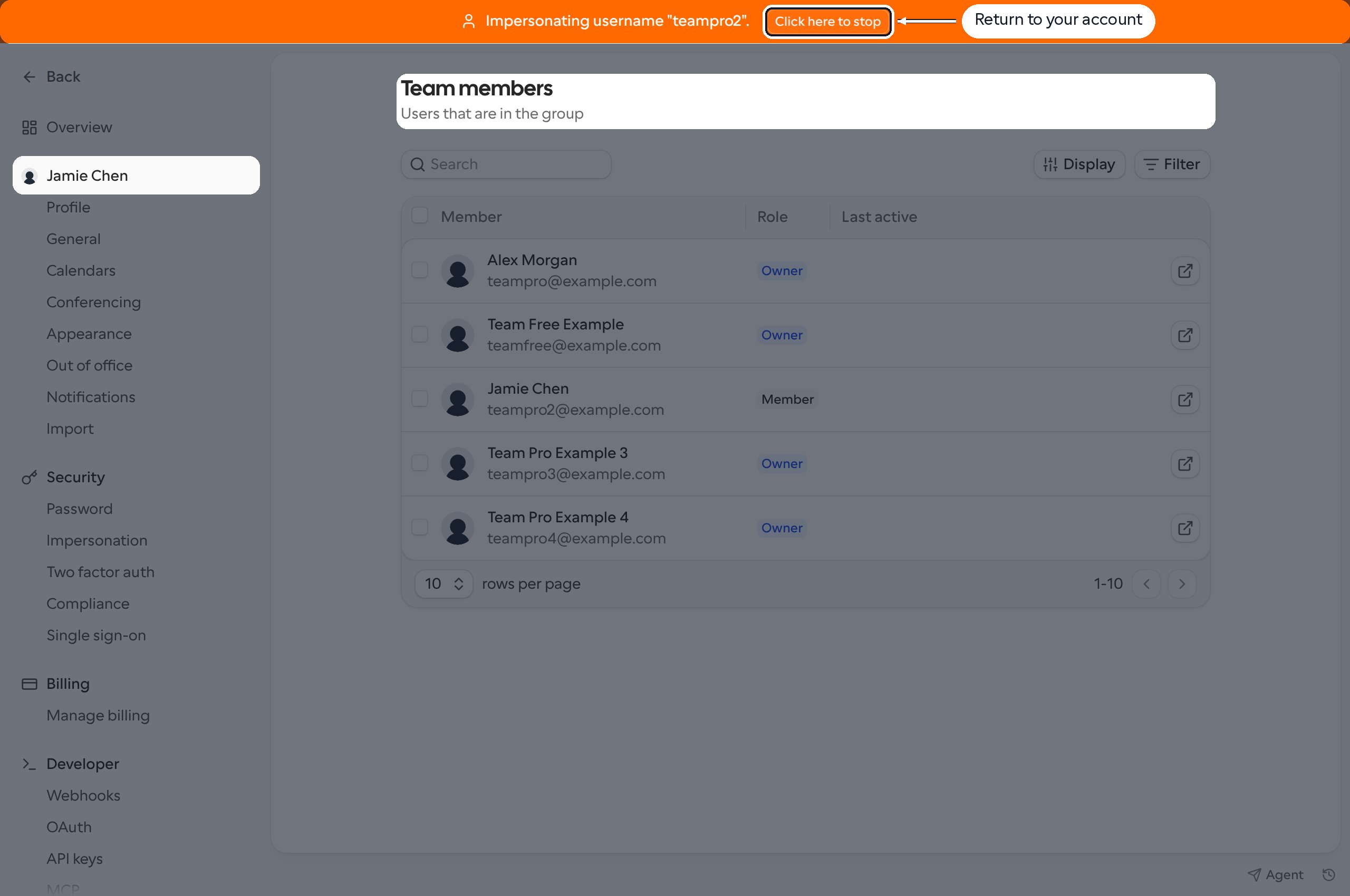The width and height of the screenshot is (1350, 896).
Task: Open Conferencing settings
Action: point(93,301)
